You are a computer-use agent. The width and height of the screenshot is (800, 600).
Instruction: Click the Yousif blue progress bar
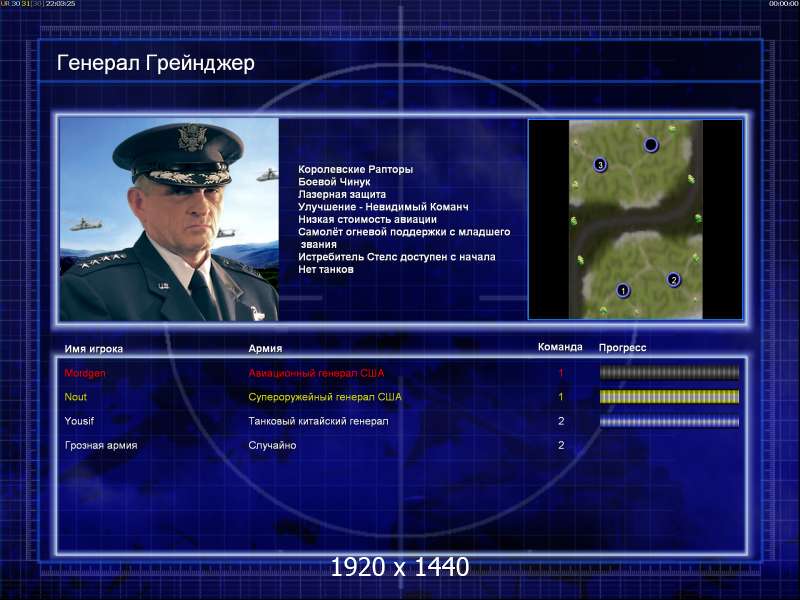669,421
